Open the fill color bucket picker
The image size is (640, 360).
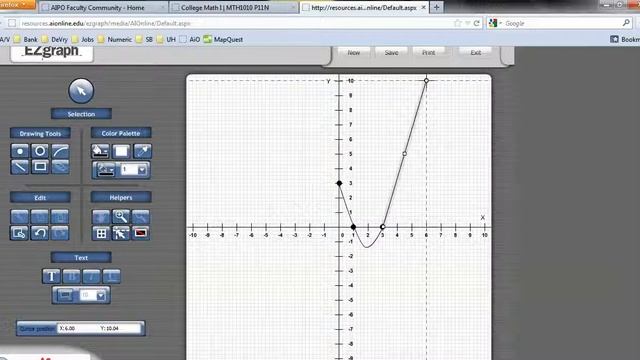[x=100, y=151]
